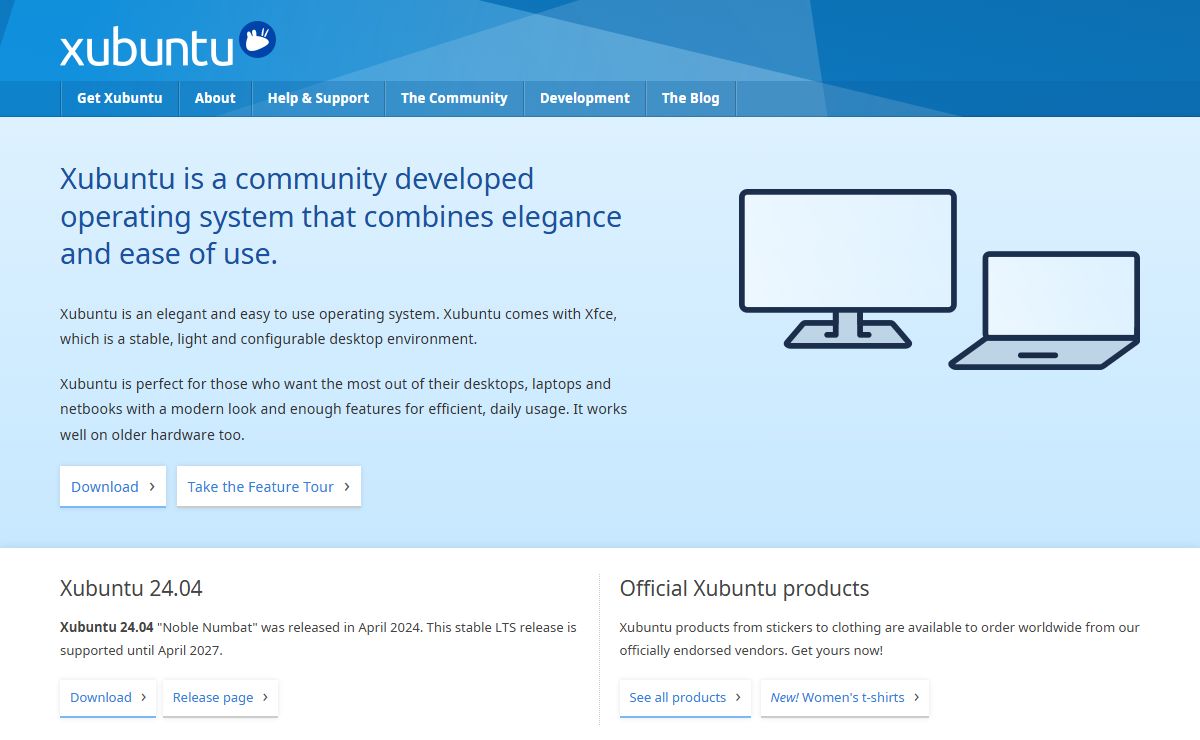Open The Community menu
1200x740 pixels.
click(x=454, y=98)
